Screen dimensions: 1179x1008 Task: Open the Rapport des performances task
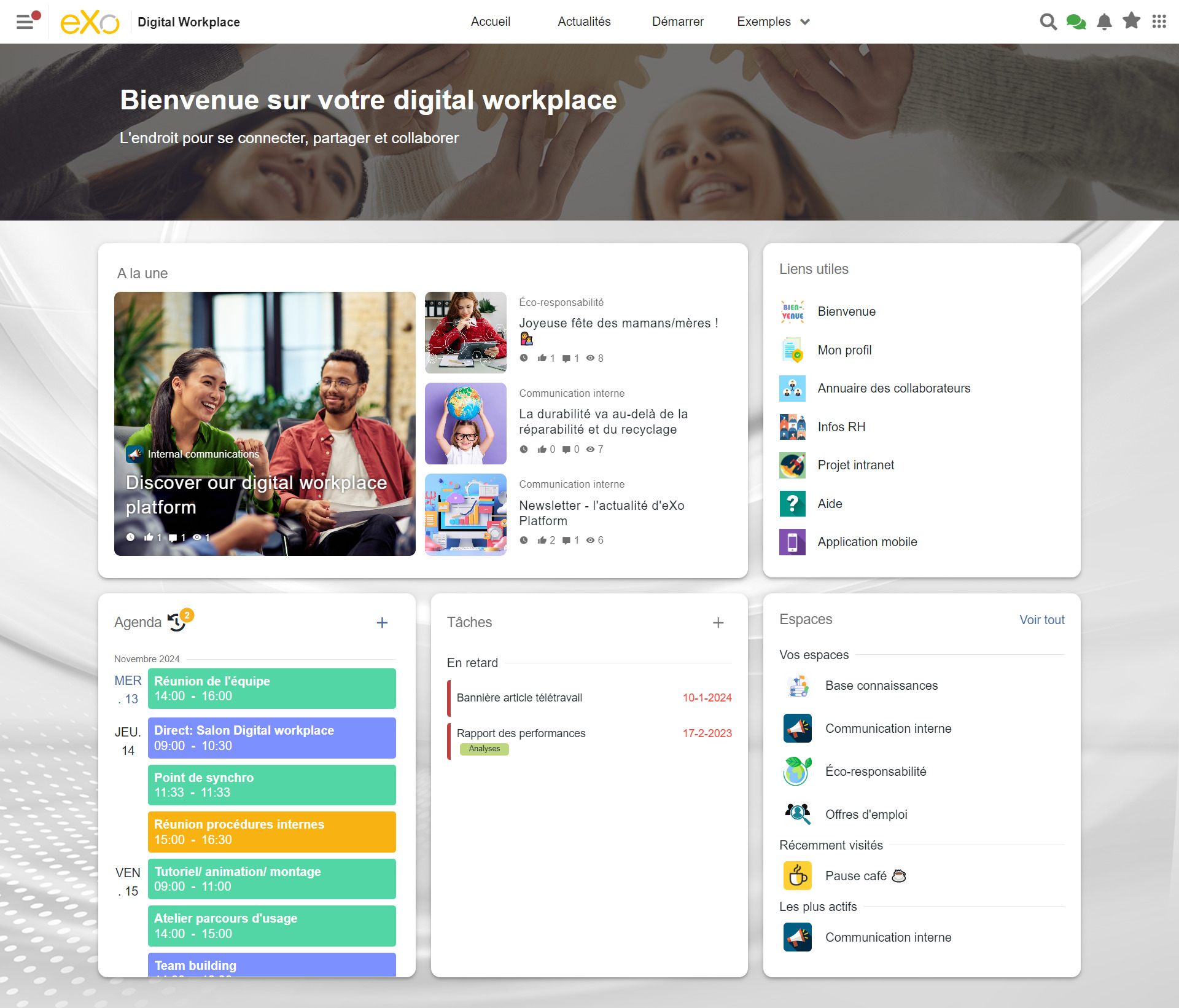coord(521,733)
